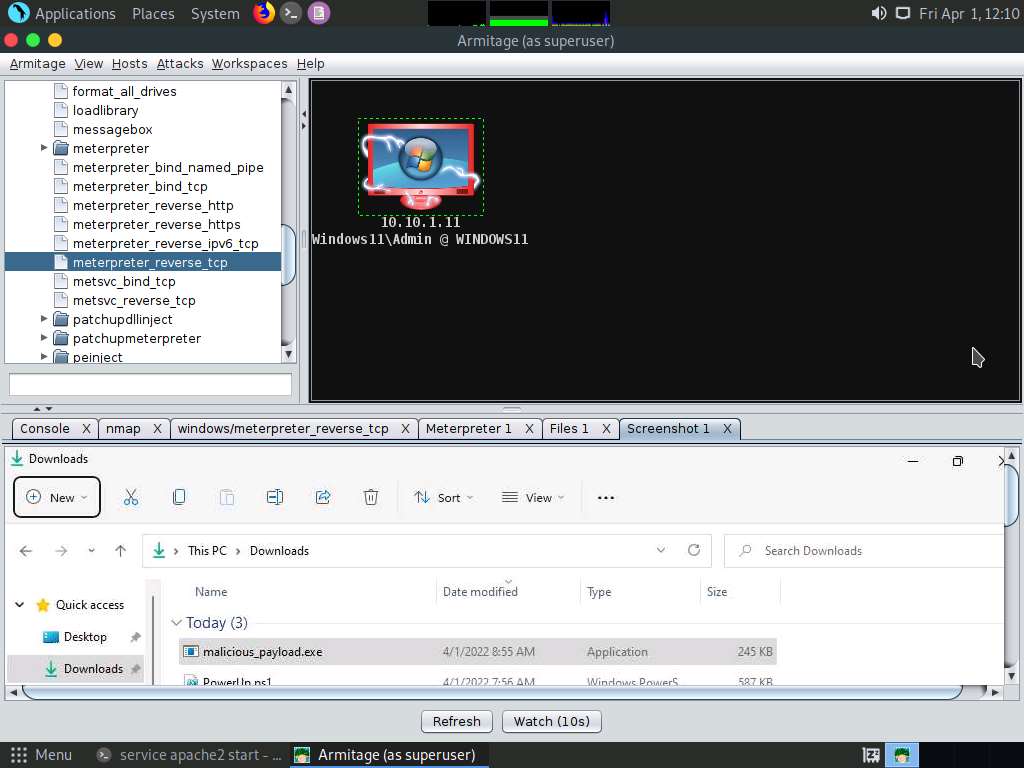1024x768 pixels.
Task: Expand the meterpreter folder node
Action: tap(44, 148)
